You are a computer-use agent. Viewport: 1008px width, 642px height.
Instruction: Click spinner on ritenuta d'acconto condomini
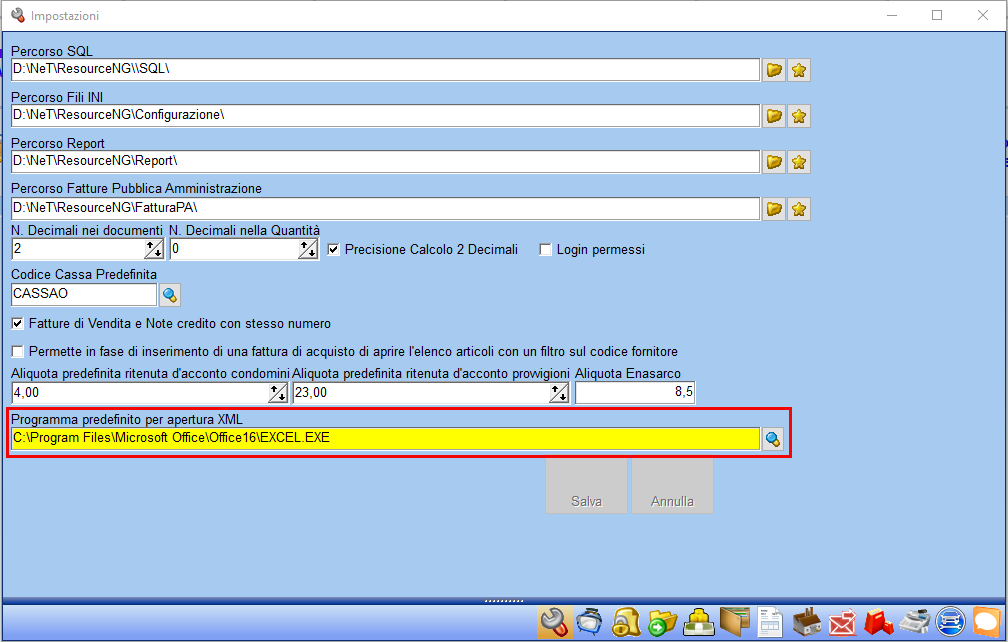point(278,393)
